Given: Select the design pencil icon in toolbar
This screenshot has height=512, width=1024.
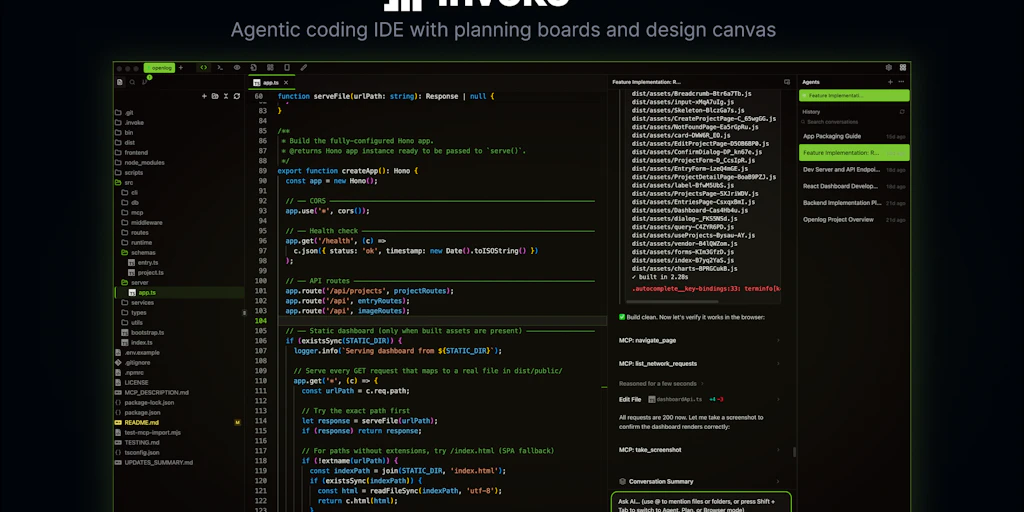Looking at the screenshot, I should coord(304,67).
